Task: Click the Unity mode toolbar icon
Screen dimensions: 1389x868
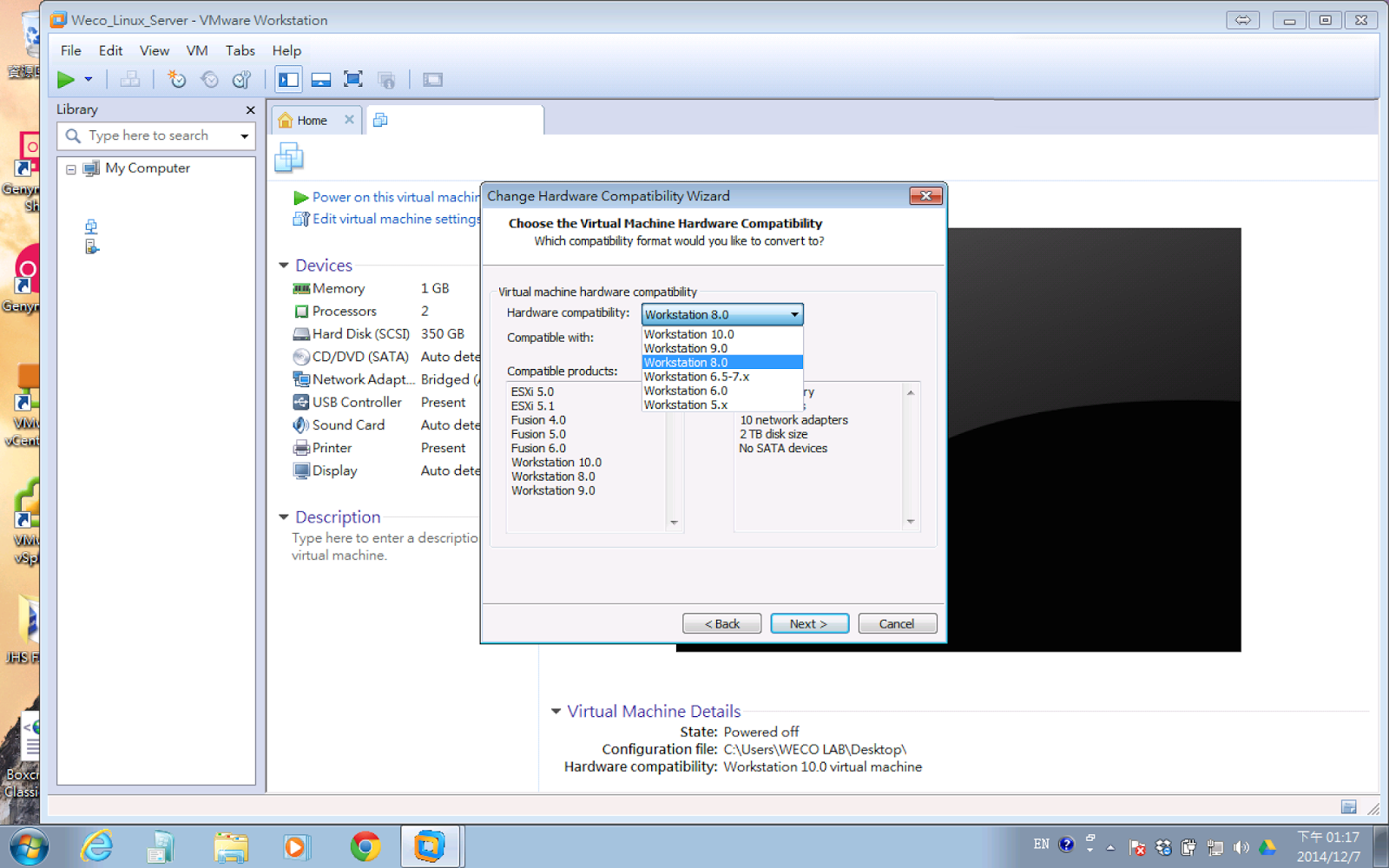Action: pos(387,80)
